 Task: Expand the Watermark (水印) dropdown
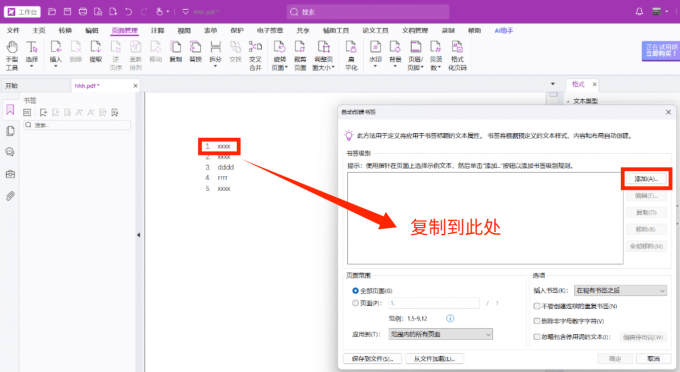tap(375, 66)
